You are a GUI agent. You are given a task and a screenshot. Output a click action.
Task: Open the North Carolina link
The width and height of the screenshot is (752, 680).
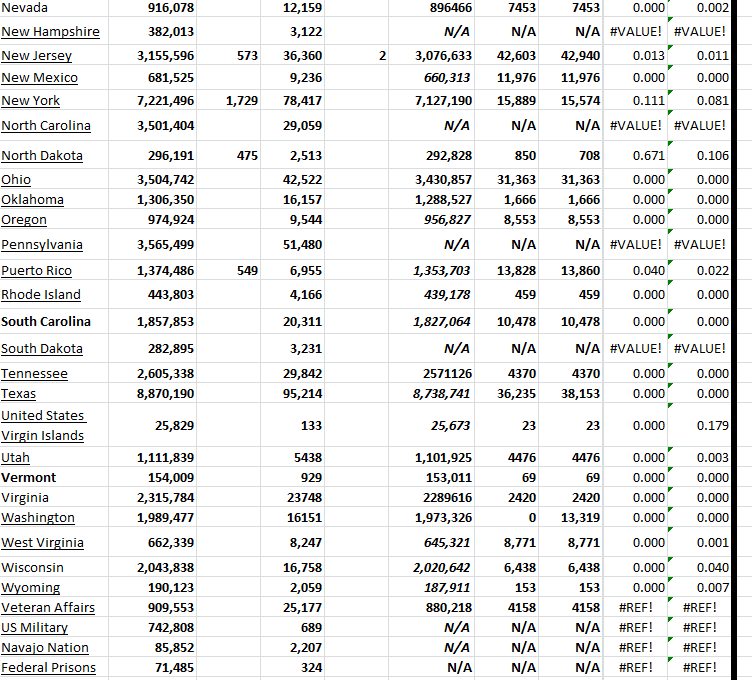[x=46, y=126]
